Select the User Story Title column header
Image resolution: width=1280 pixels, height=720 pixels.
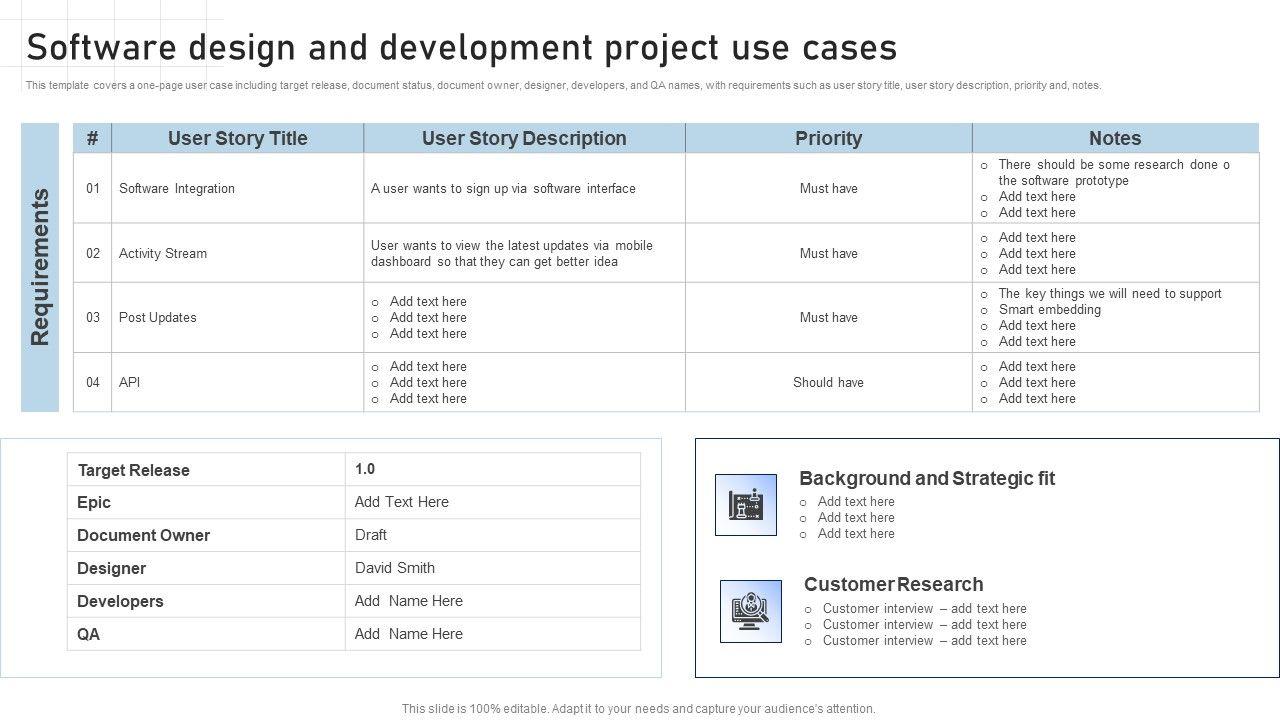tap(237, 138)
